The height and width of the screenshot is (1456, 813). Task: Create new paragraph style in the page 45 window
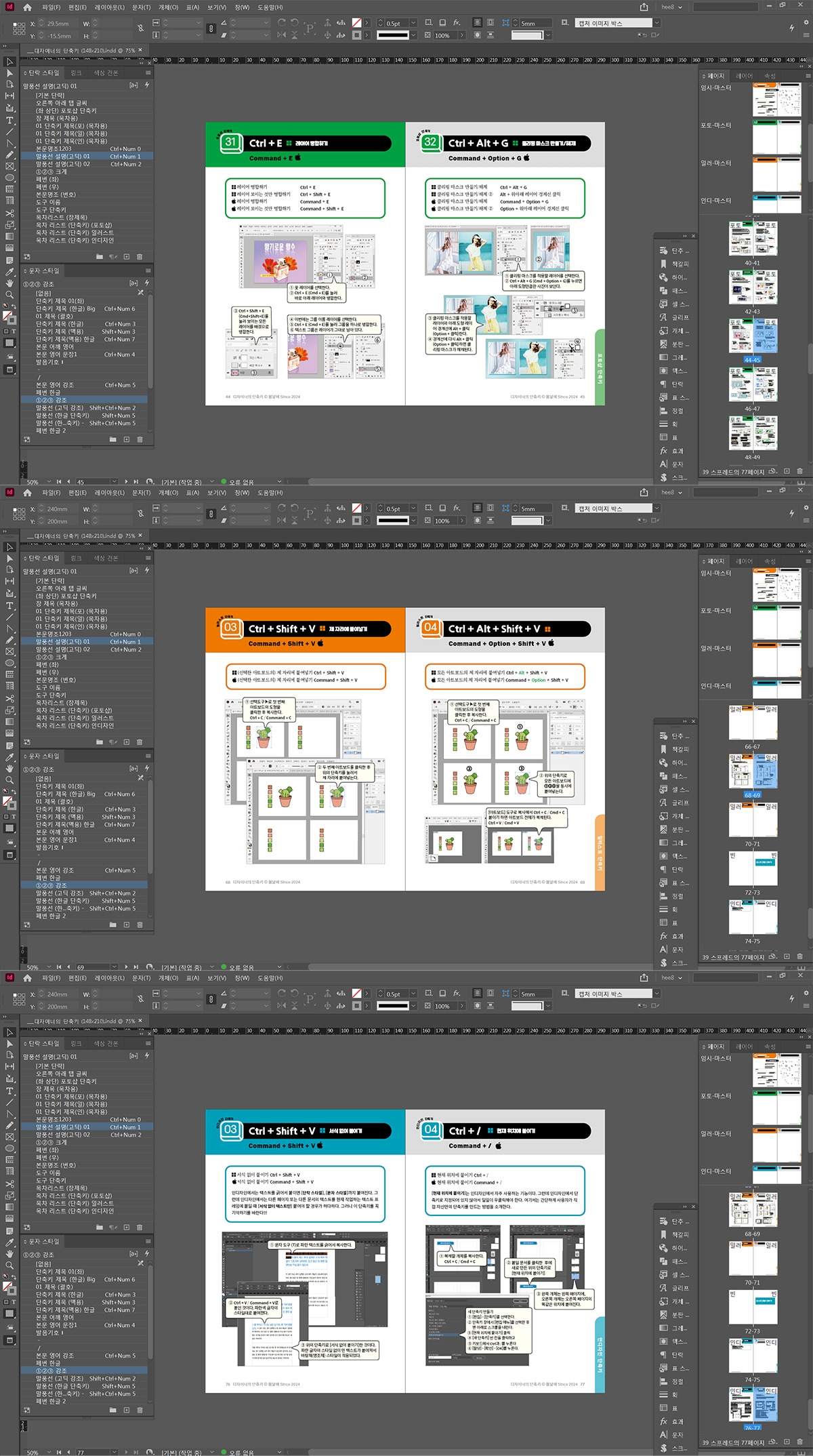(x=126, y=257)
